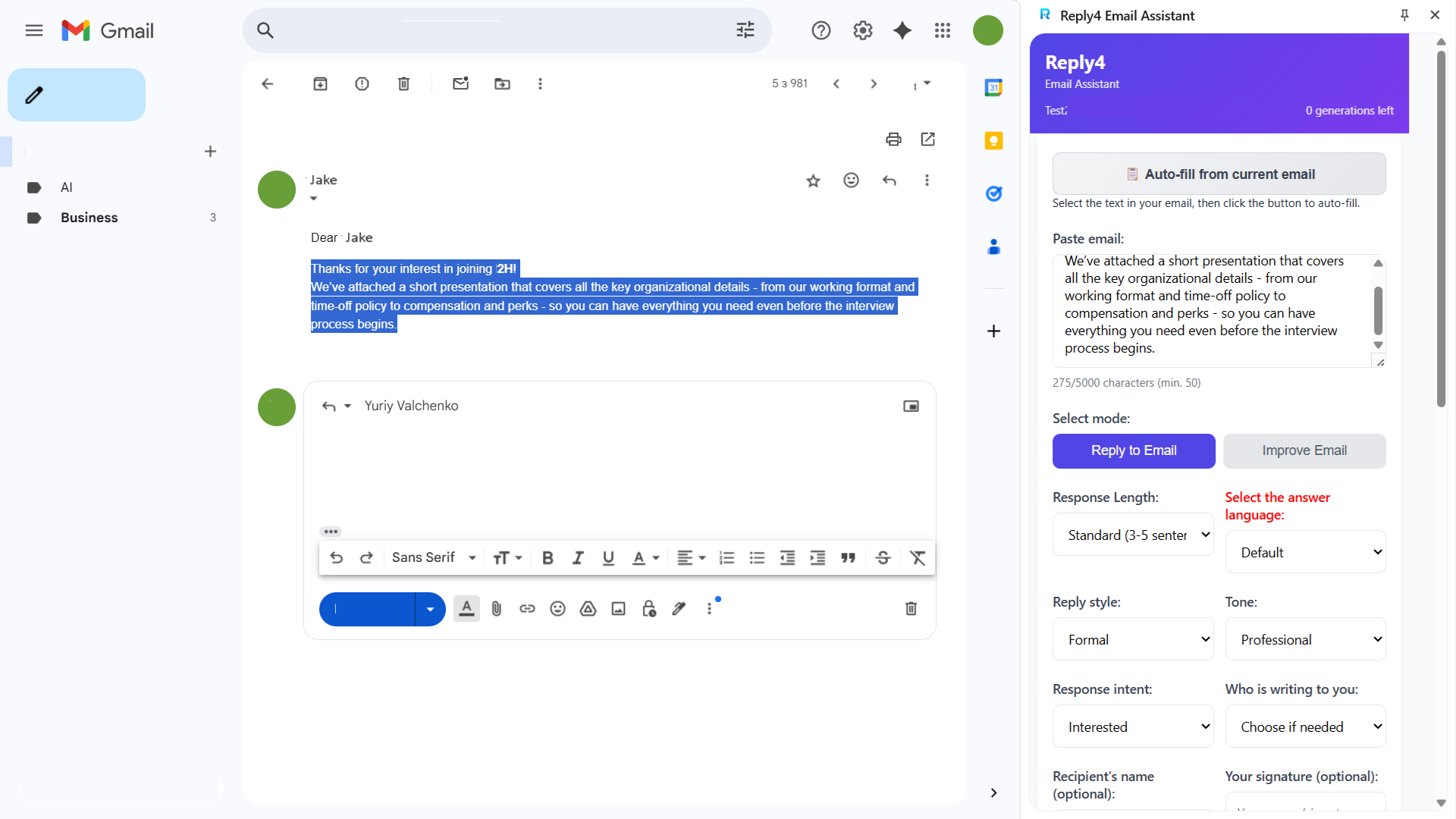This screenshot has height=819, width=1456.
Task: Open Settings gear icon
Action: [x=863, y=30]
